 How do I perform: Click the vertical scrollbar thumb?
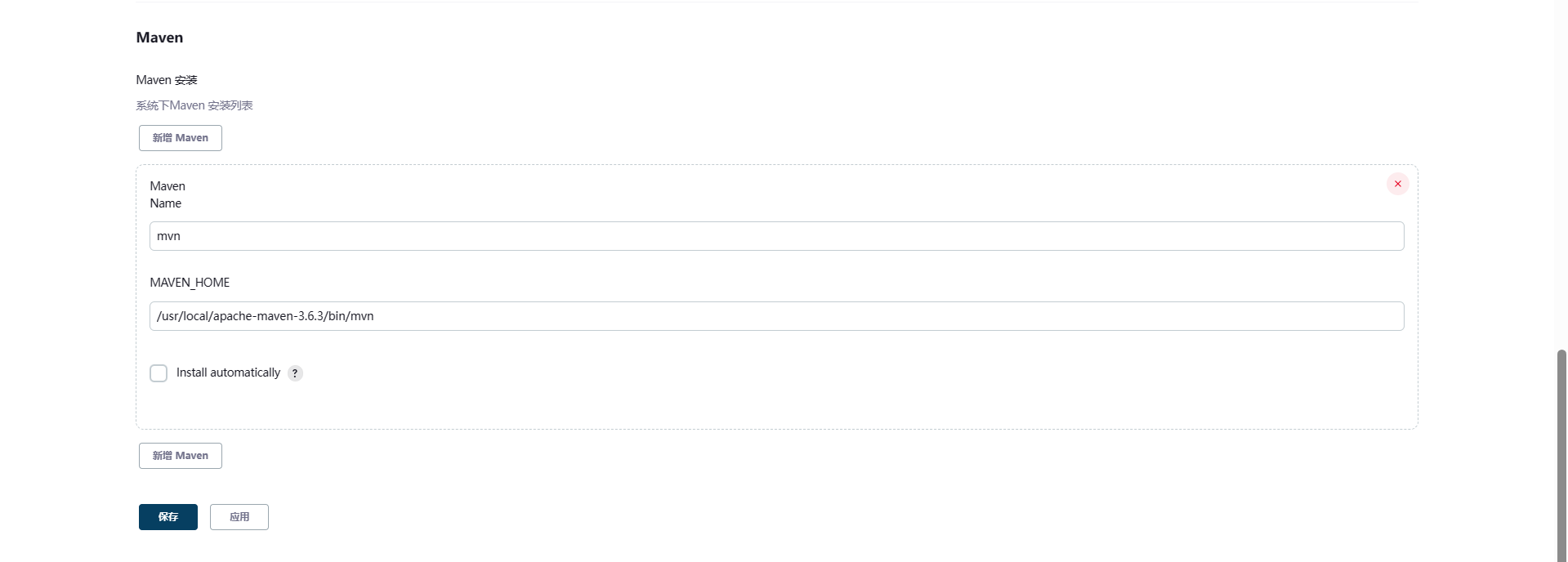(1561, 455)
